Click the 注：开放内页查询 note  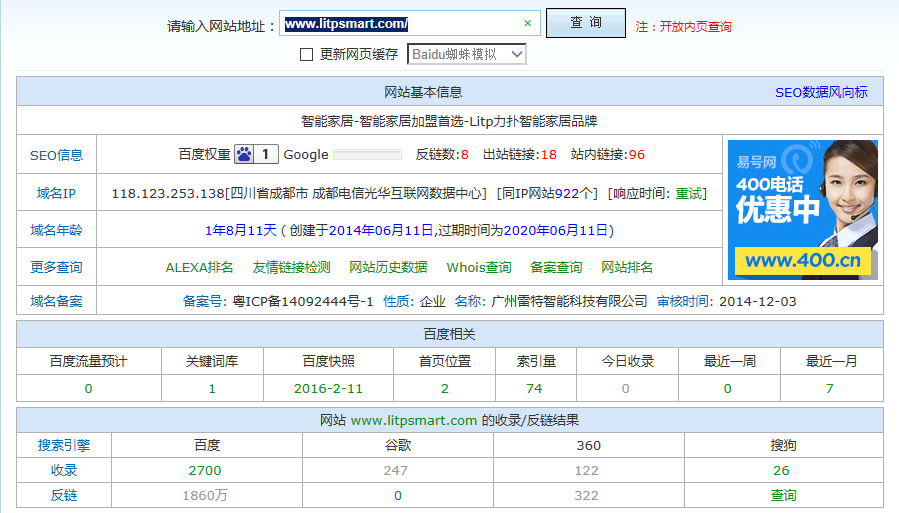pyautogui.click(x=683, y=27)
